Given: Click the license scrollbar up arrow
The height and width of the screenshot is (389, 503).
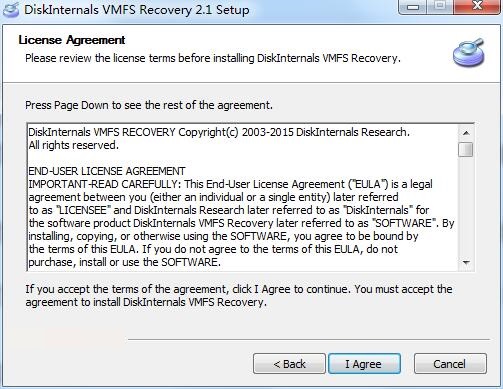Looking at the screenshot, I should (x=466, y=133).
